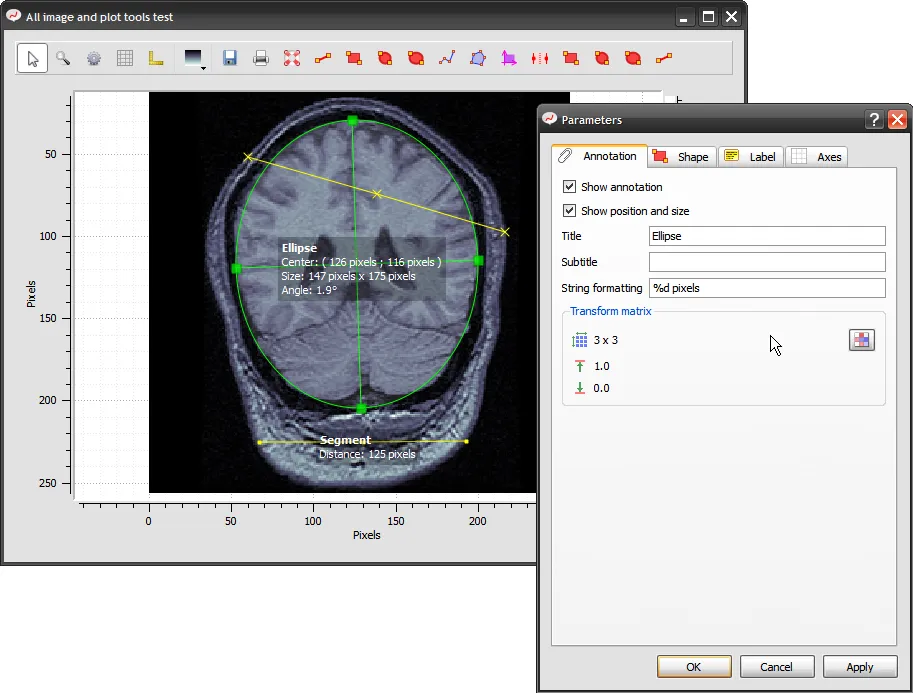Click the Title input field
The image size is (913, 693).
(x=766, y=236)
